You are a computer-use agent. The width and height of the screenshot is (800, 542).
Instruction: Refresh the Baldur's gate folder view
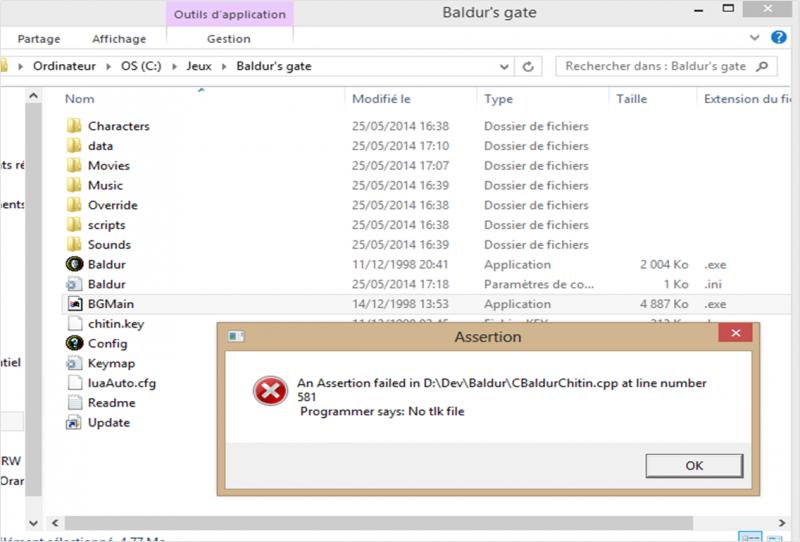(528, 66)
